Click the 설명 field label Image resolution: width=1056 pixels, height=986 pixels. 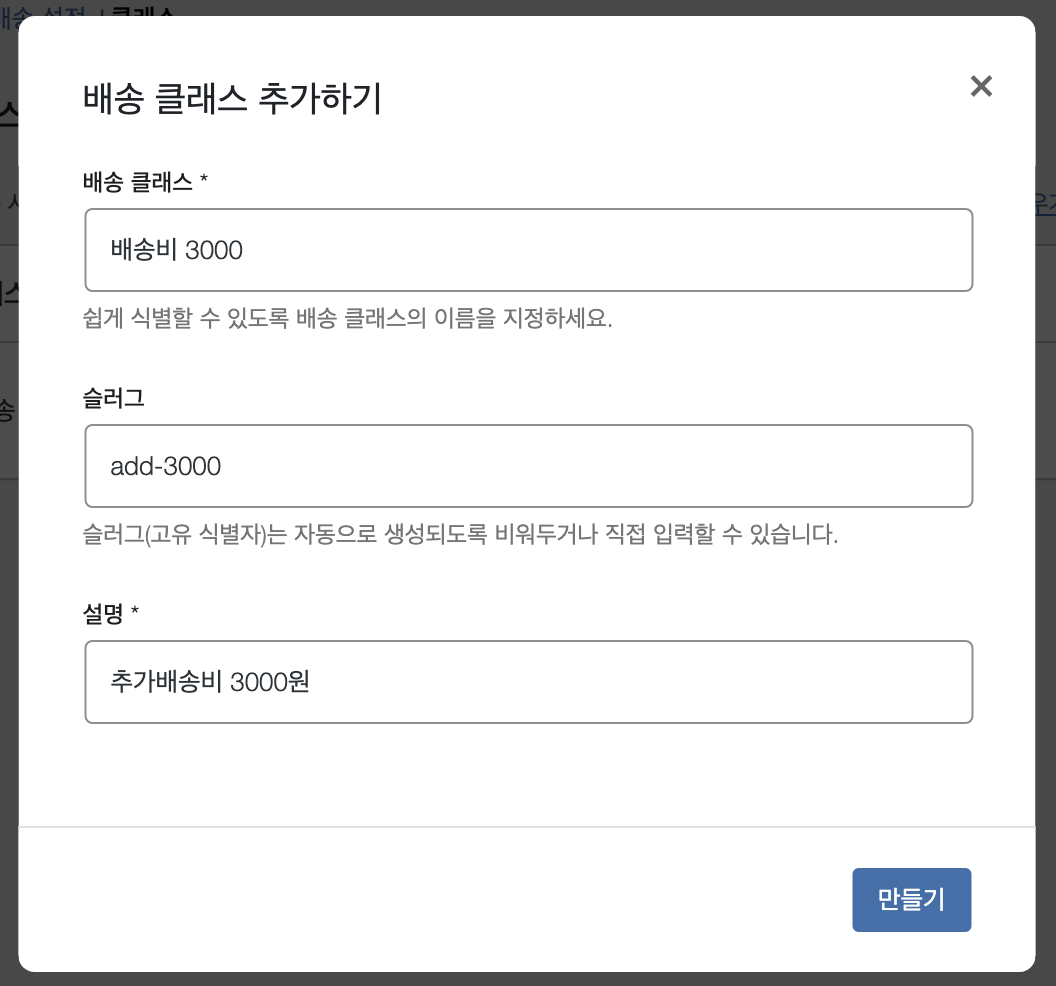click(x=103, y=614)
